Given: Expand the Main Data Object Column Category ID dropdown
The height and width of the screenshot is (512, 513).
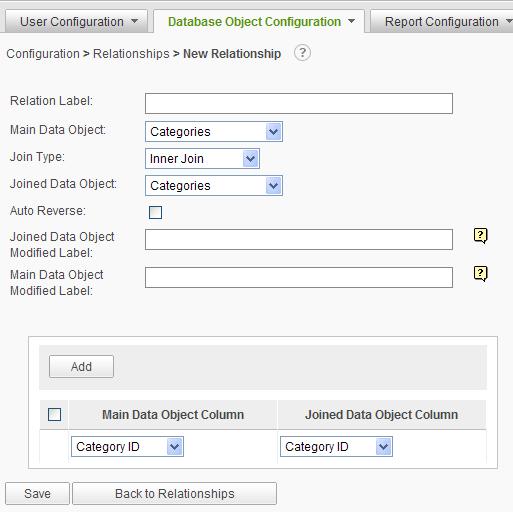Looking at the screenshot, I should click(127, 447).
